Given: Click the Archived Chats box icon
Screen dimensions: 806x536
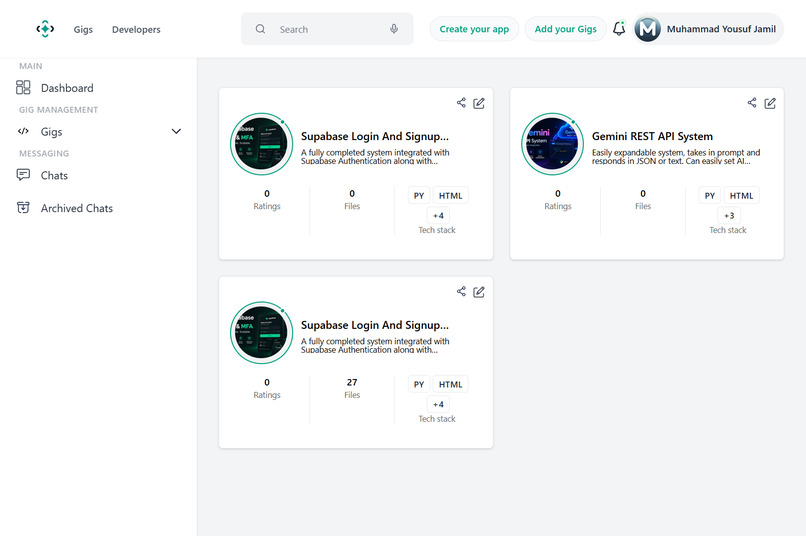Looking at the screenshot, I should (23, 208).
